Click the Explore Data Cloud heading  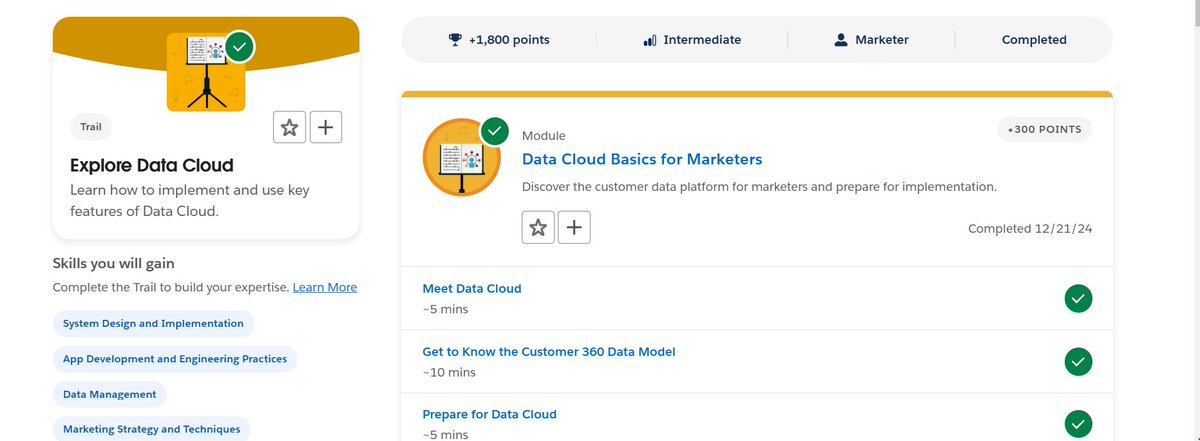click(x=152, y=165)
